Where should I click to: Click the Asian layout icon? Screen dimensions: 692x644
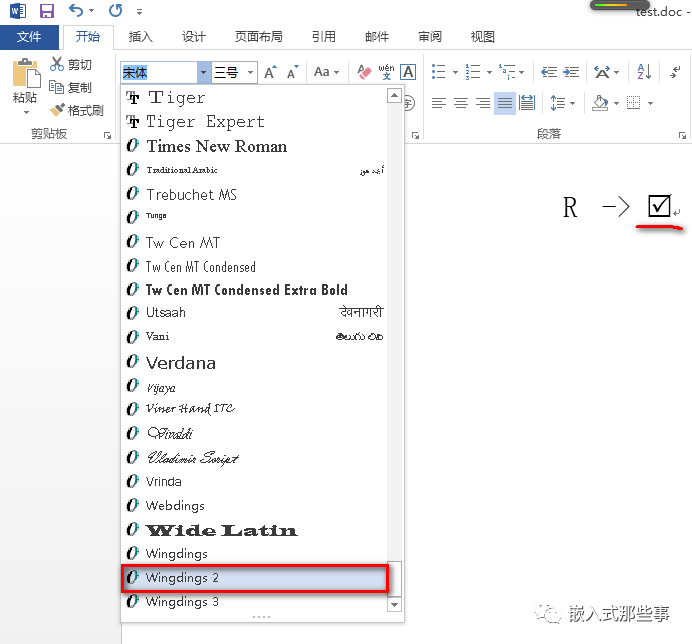(x=602, y=72)
